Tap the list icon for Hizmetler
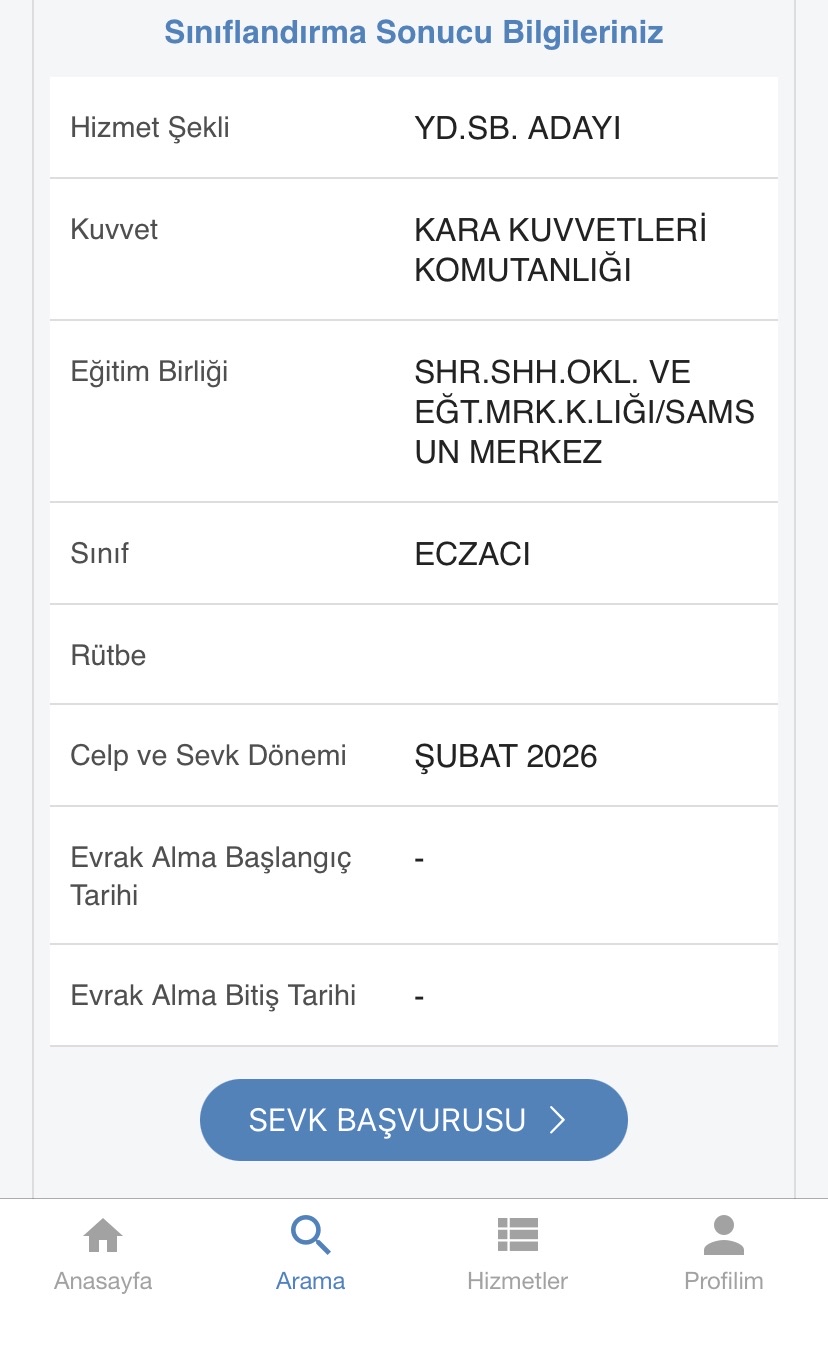 coord(517,1236)
